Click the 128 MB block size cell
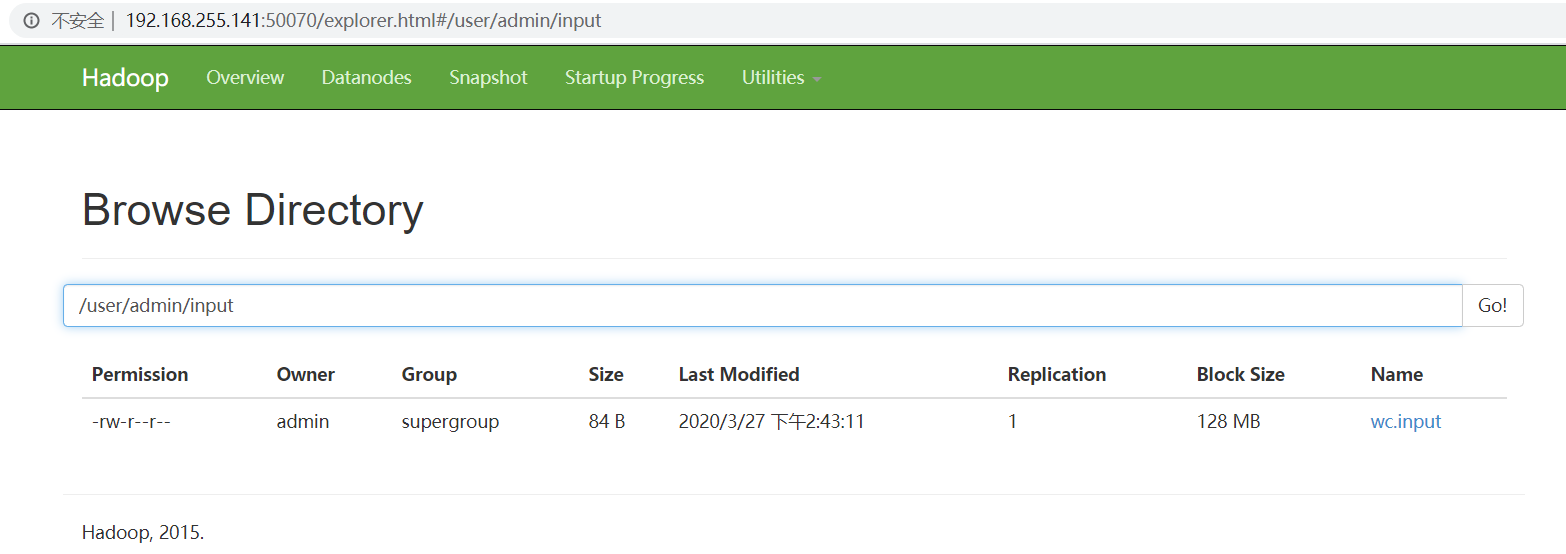Viewport: 1566px width, 554px height. [1229, 422]
